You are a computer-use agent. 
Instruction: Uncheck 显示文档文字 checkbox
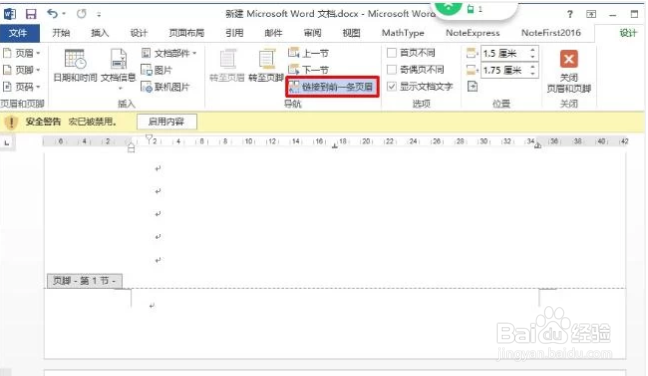coord(392,86)
